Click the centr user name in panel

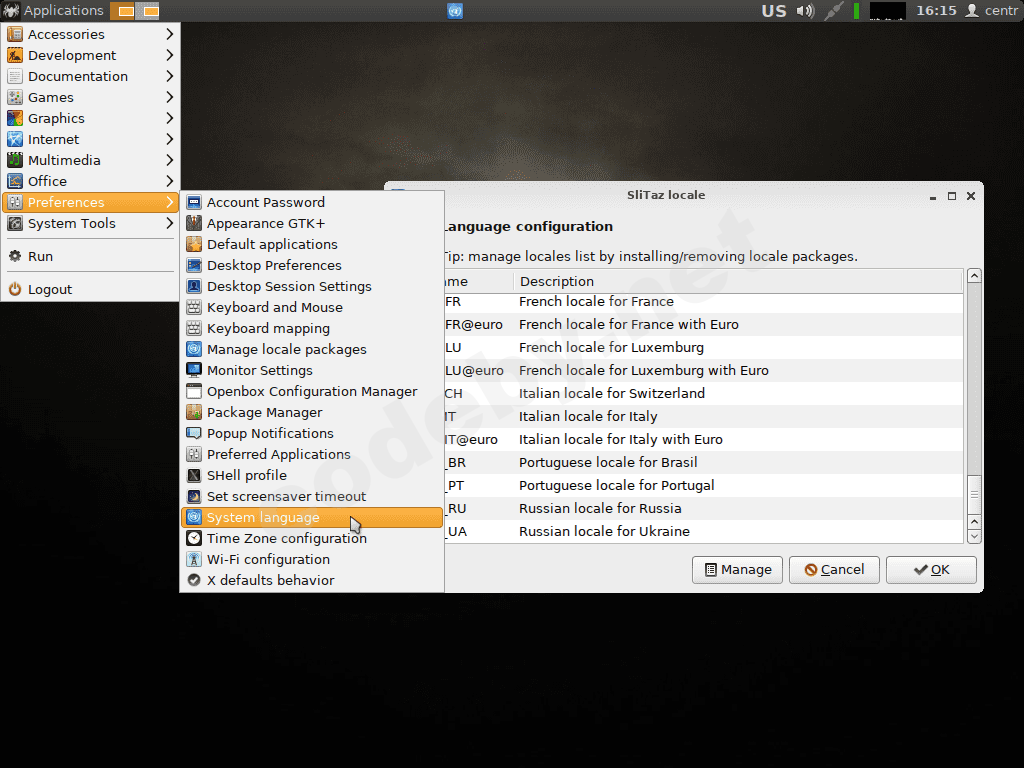coord(1001,10)
